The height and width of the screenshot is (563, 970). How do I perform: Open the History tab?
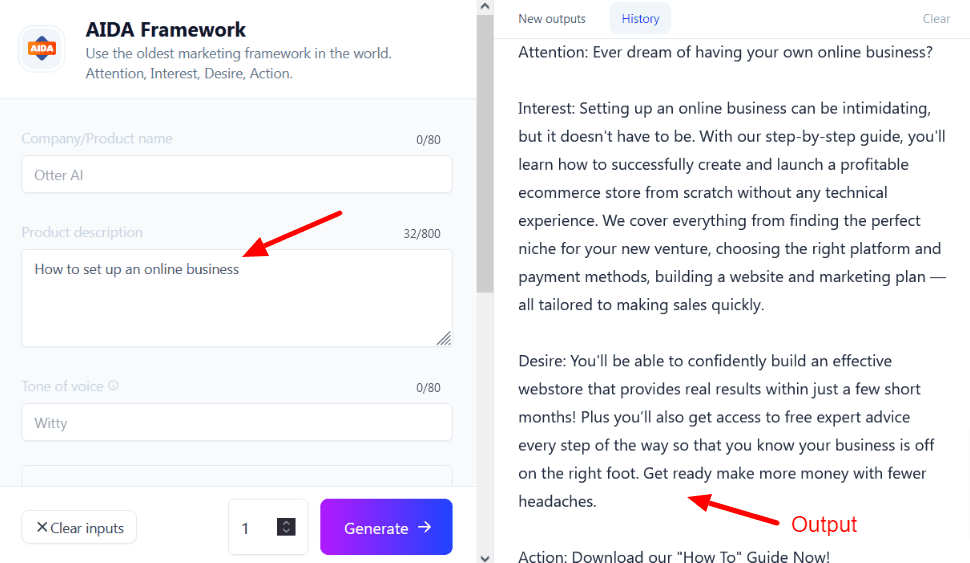[640, 19]
